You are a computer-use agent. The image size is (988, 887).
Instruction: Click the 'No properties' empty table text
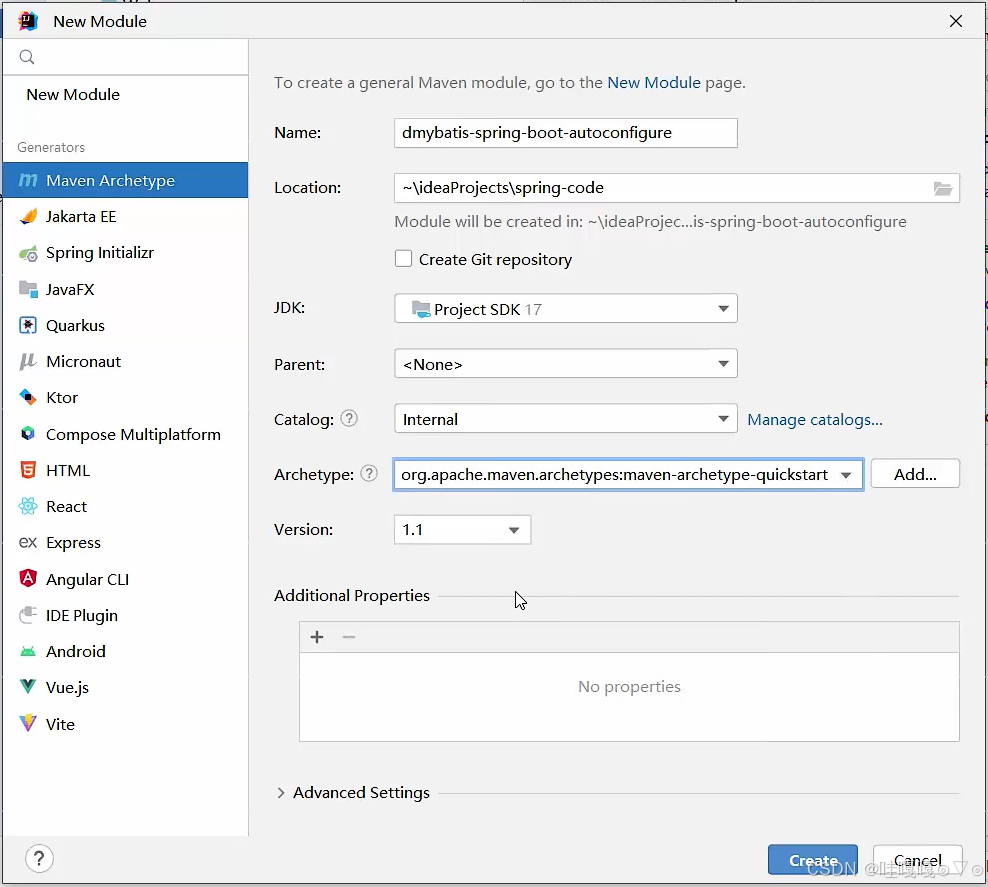pyautogui.click(x=629, y=686)
